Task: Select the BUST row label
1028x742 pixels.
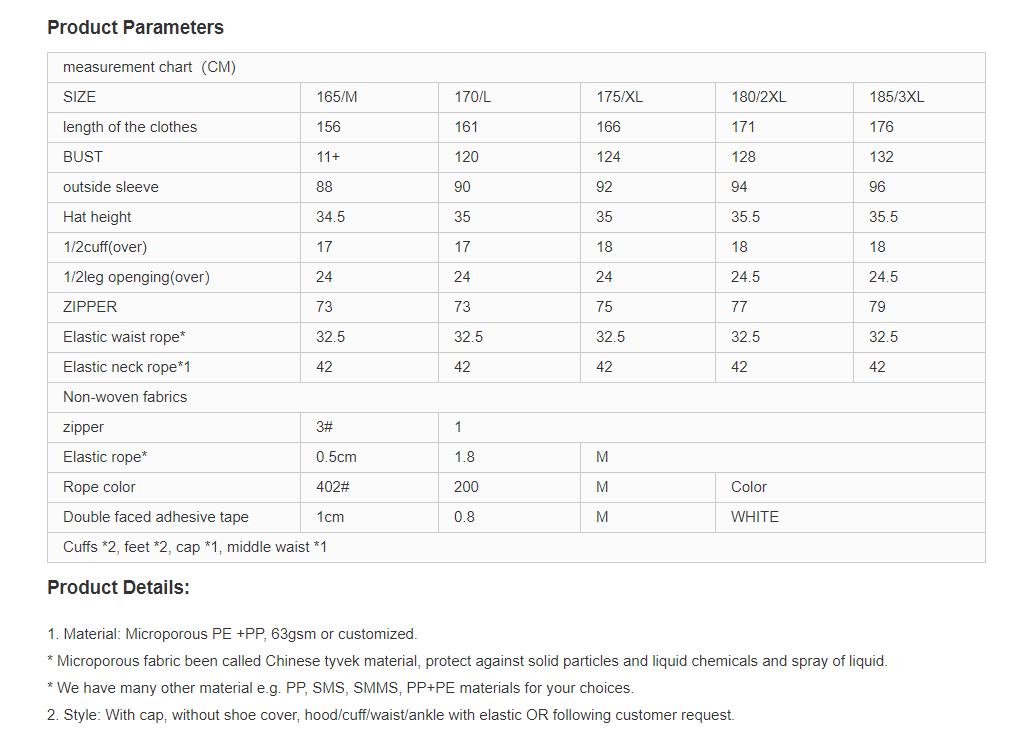Action: [x=83, y=157]
